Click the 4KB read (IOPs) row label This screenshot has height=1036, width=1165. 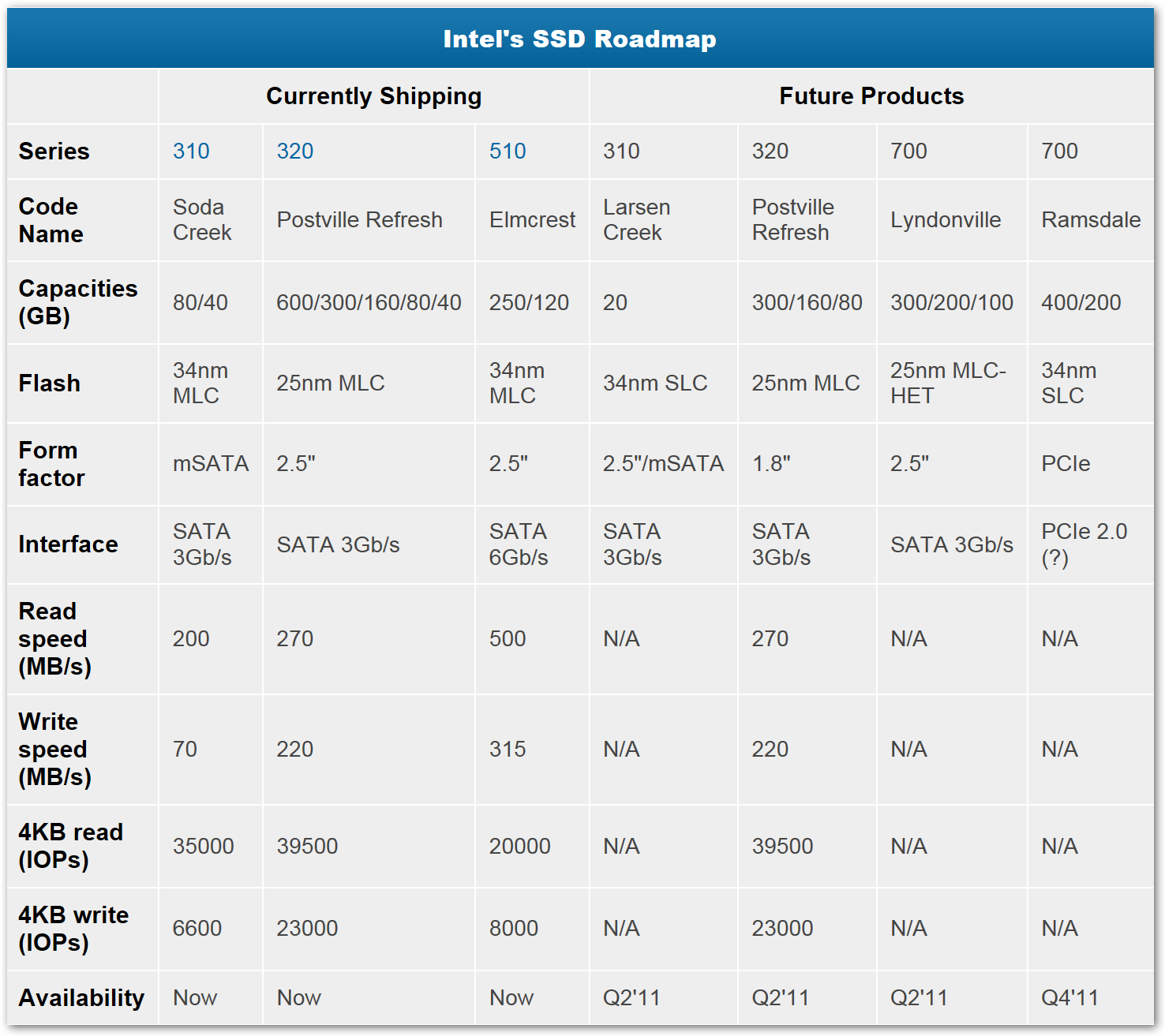pyautogui.click(x=71, y=847)
